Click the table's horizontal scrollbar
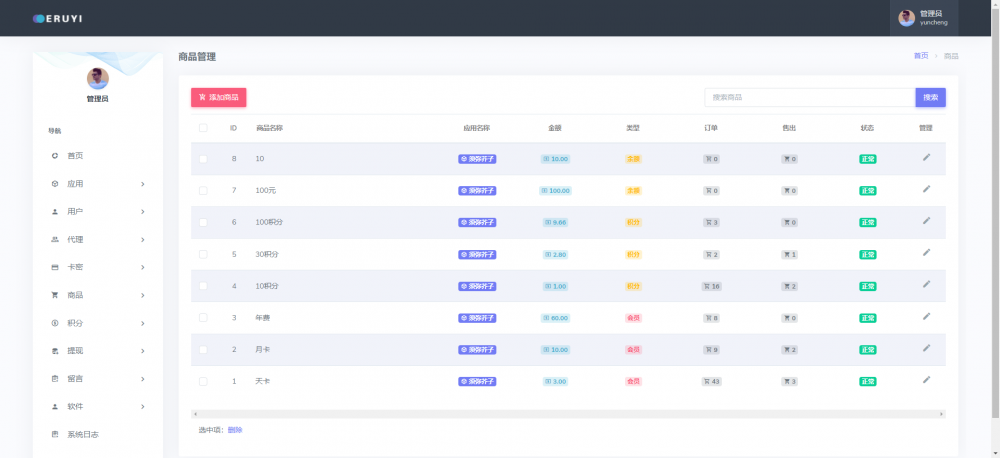 567,413
